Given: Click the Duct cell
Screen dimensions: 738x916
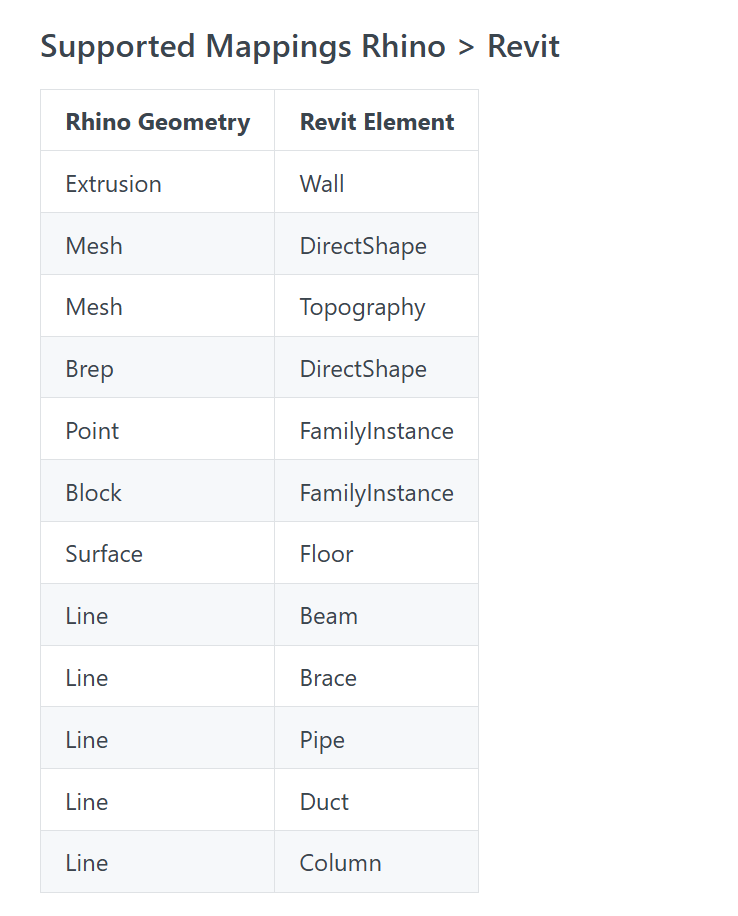Looking at the screenshot, I should pyautogui.click(x=376, y=800).
